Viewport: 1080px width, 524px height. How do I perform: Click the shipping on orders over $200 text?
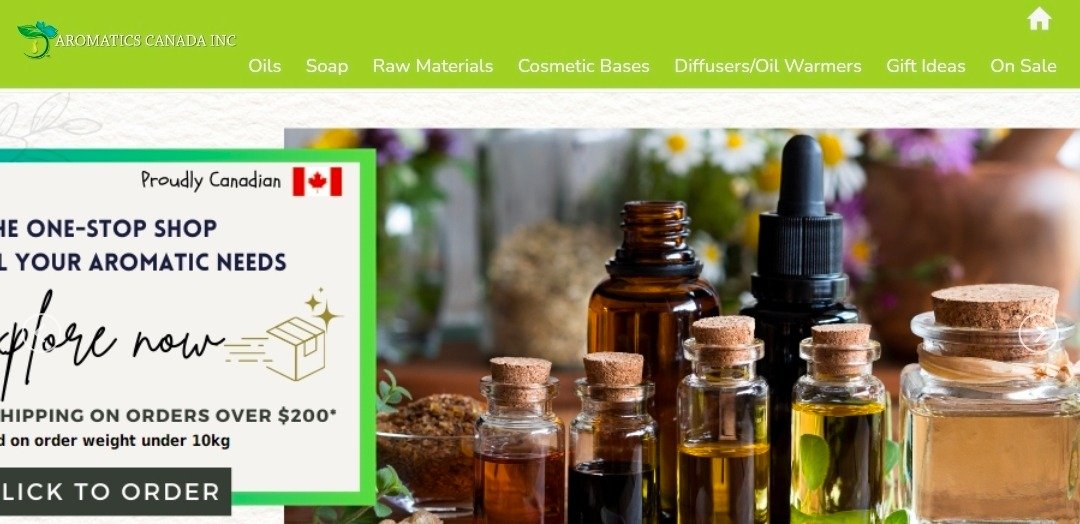[x=168, y=416]
